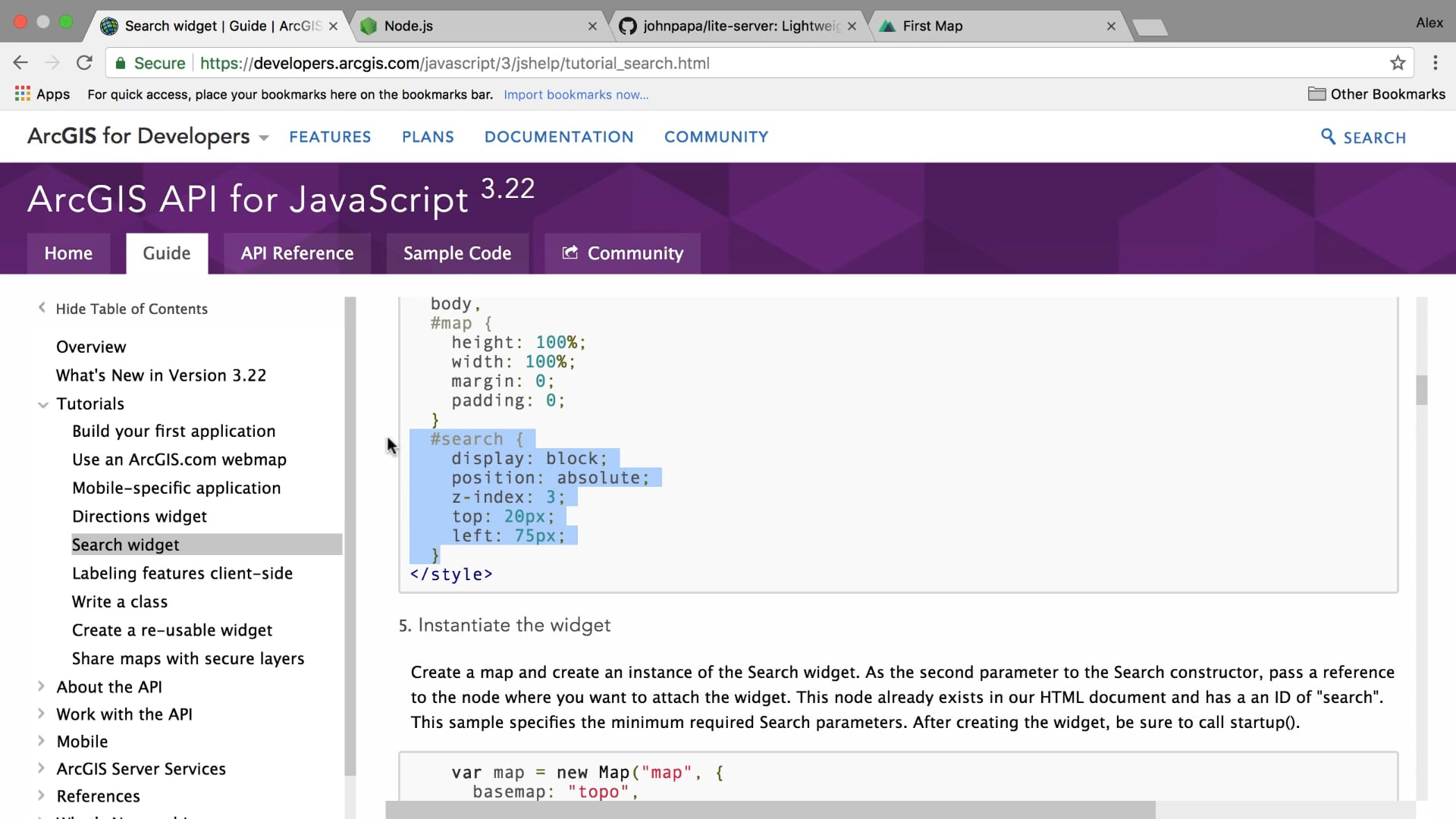This screenshot has height=819, width=1456.
Task: Bookmark the page with the star icon
Action: (1398, 63)
